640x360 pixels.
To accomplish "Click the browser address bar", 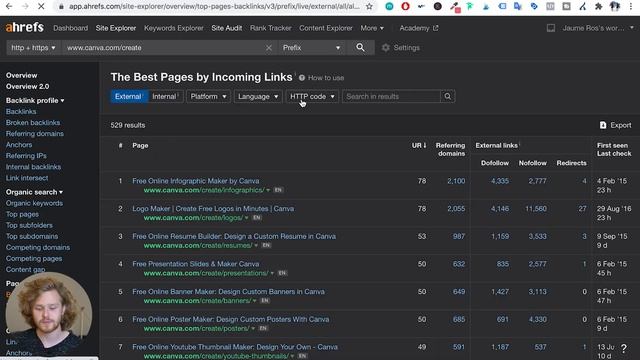I will (213, 7).
